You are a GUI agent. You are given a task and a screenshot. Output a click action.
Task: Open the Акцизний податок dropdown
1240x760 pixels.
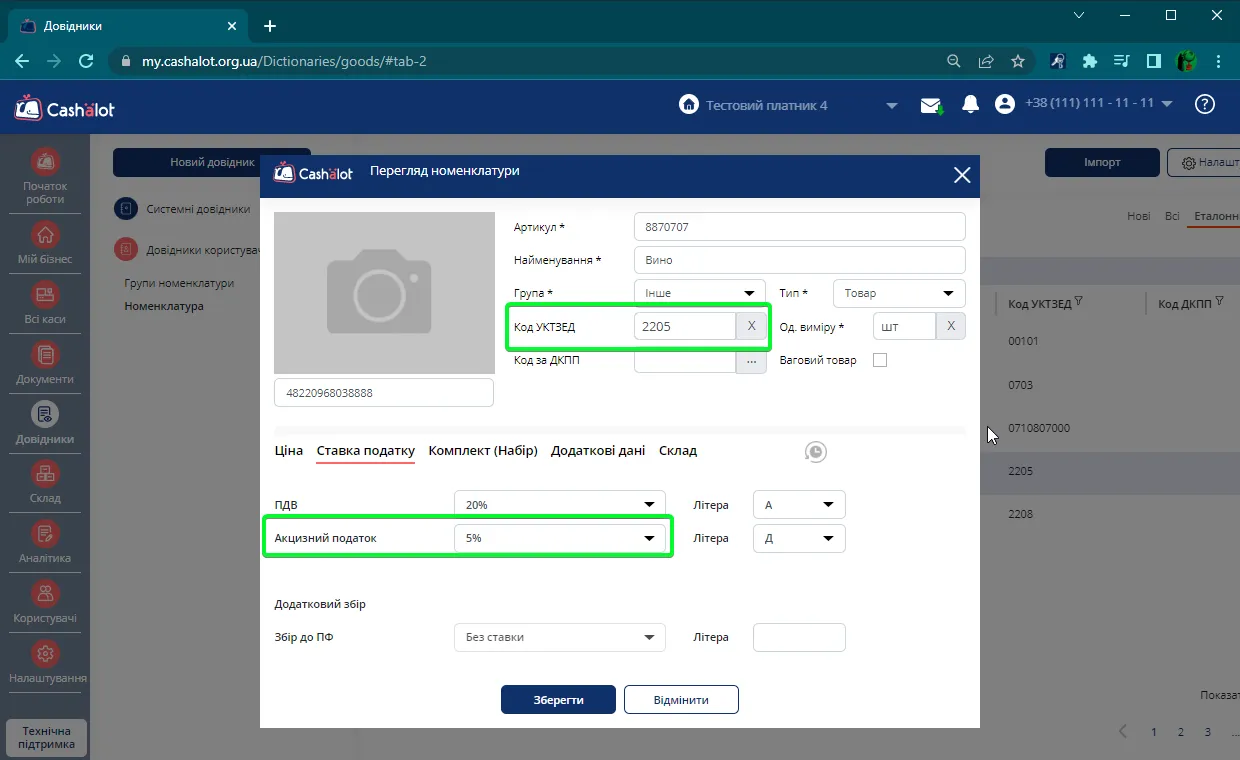pyautogui.click(x=560, y=538)
